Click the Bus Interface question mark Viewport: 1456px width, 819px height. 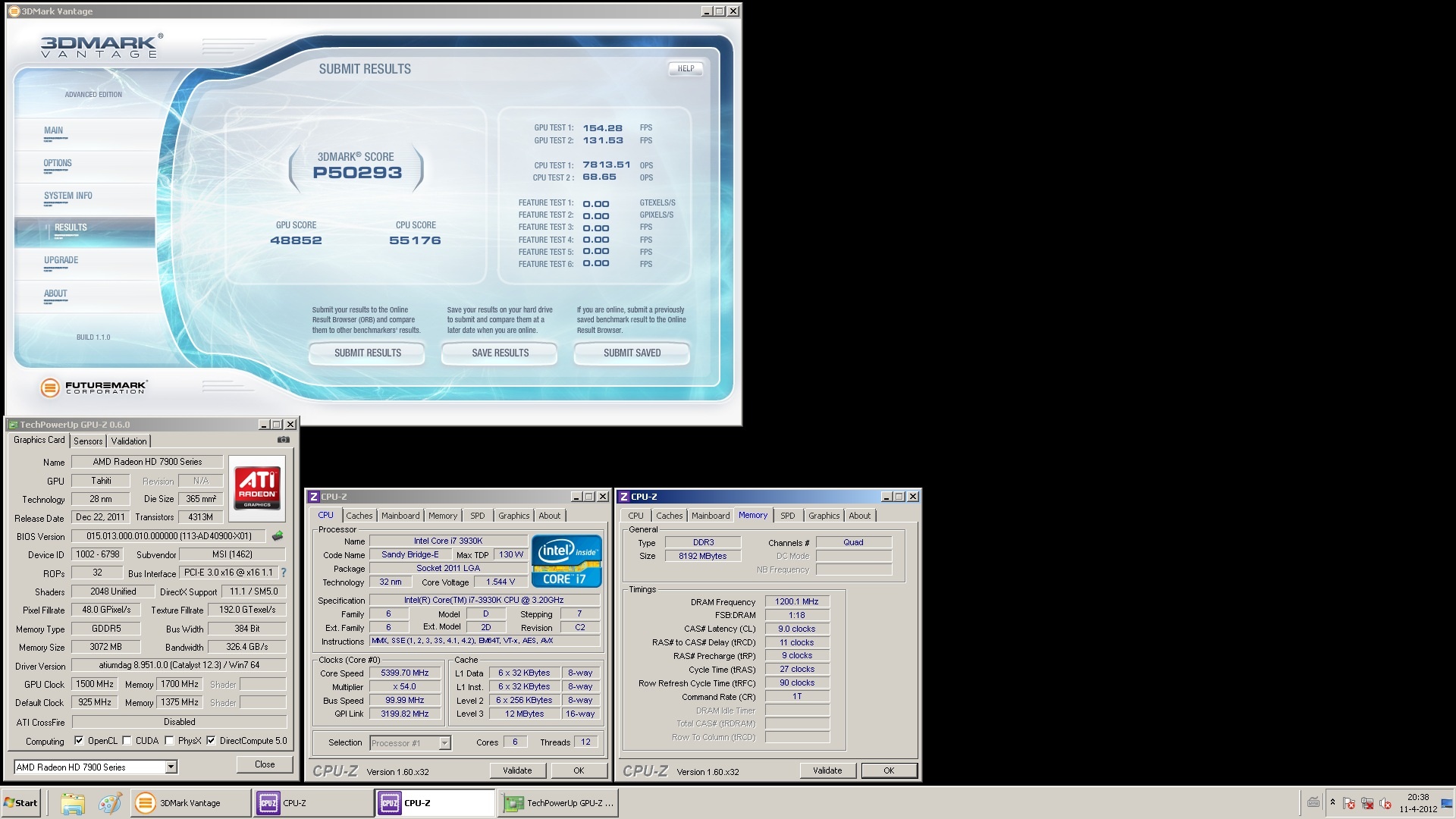tap(284, 573)
